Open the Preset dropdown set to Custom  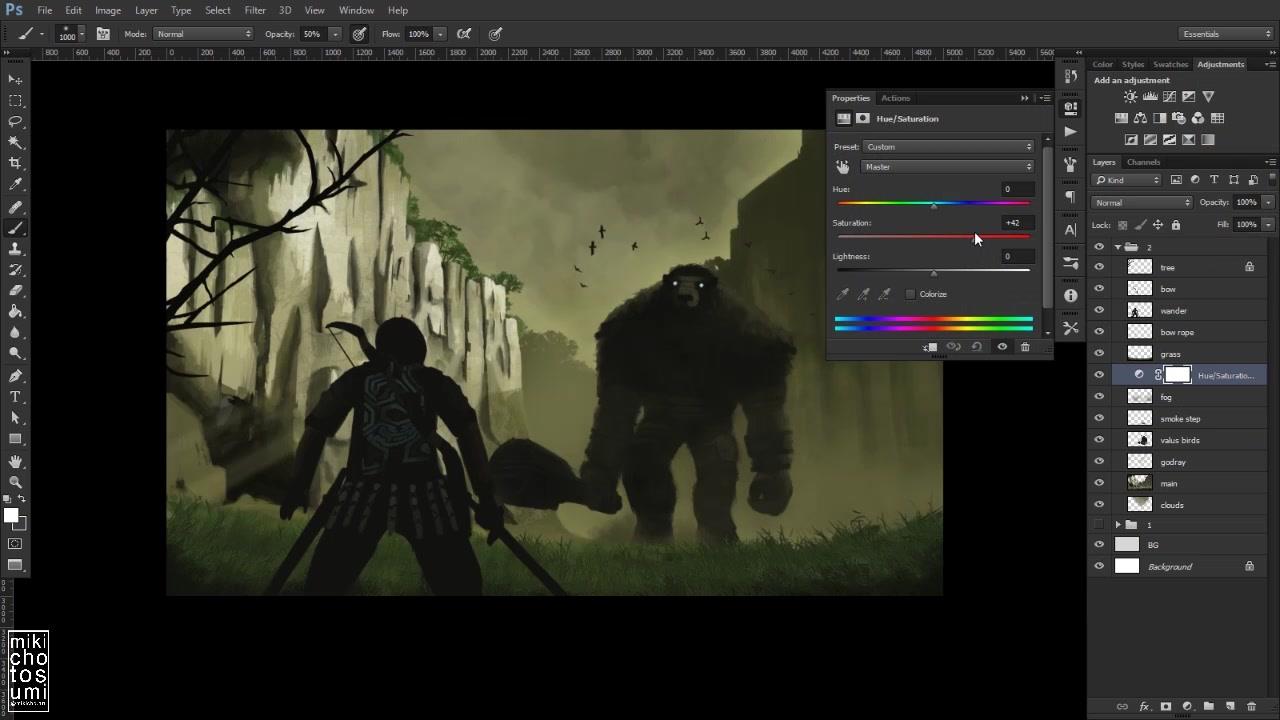948,147
